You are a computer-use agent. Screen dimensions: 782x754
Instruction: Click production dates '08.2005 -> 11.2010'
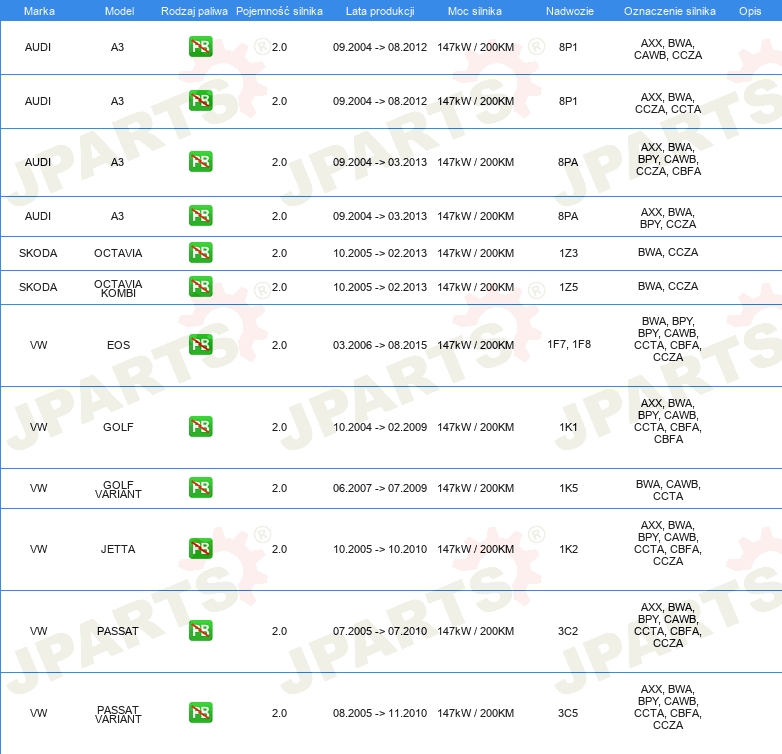pos(380,713)
